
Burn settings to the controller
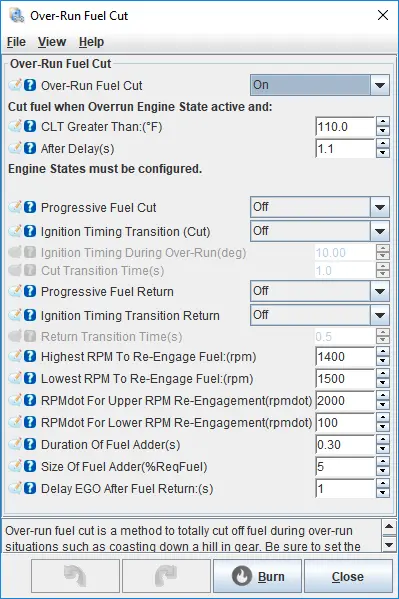(x=257, y=576)
